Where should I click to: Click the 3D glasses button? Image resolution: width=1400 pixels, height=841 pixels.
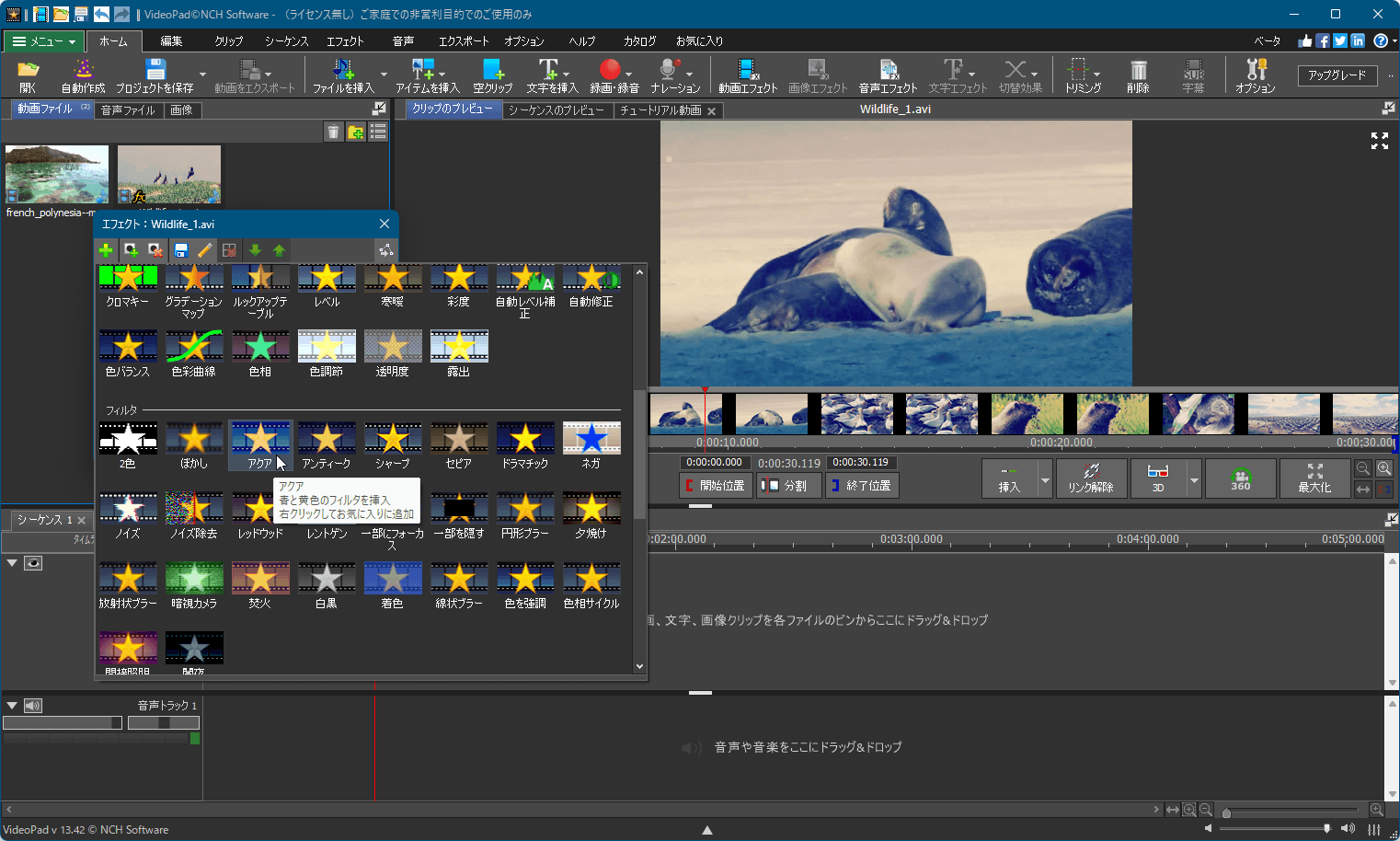point(1158,478)
